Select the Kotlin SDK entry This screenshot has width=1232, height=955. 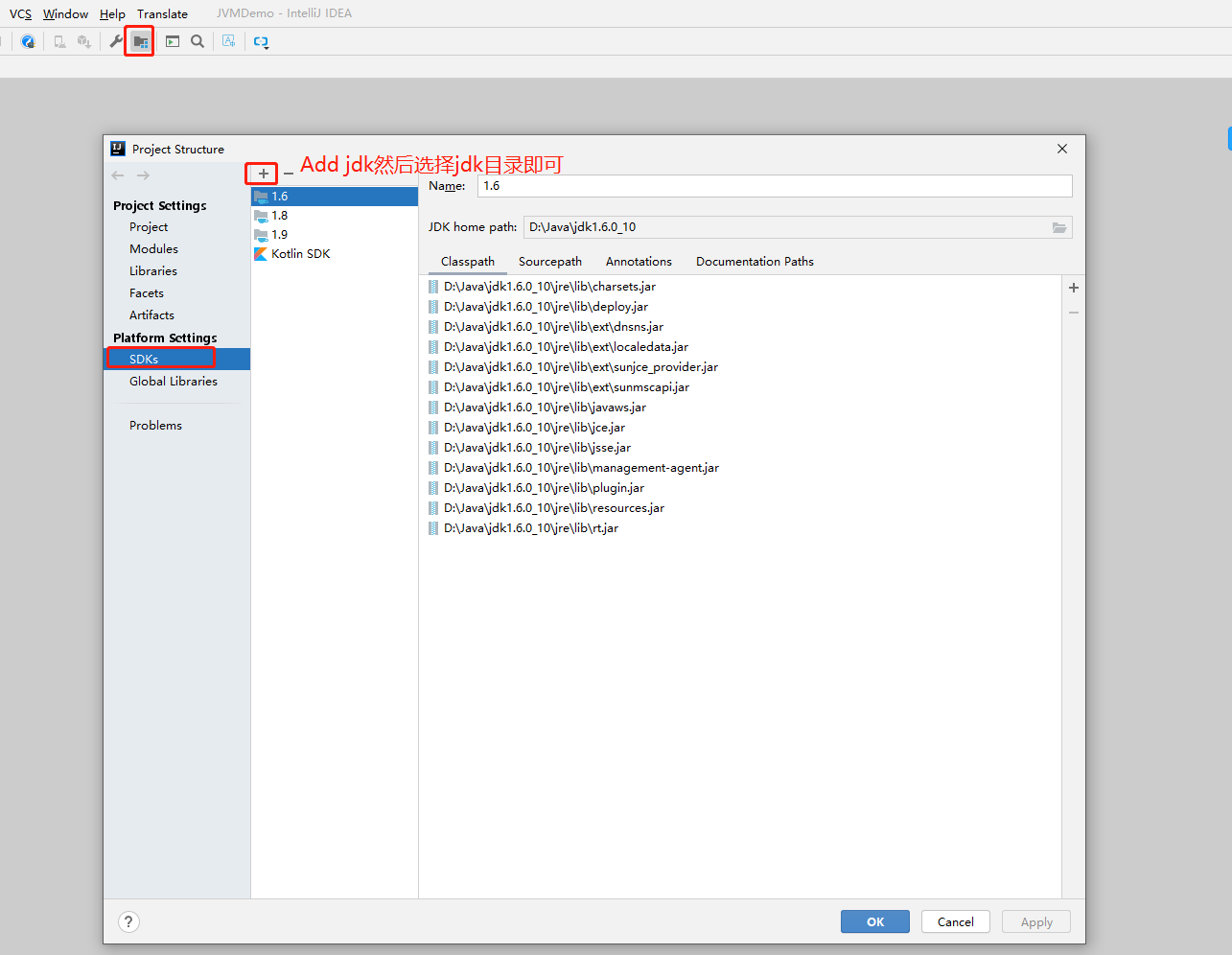coord(300,253)
